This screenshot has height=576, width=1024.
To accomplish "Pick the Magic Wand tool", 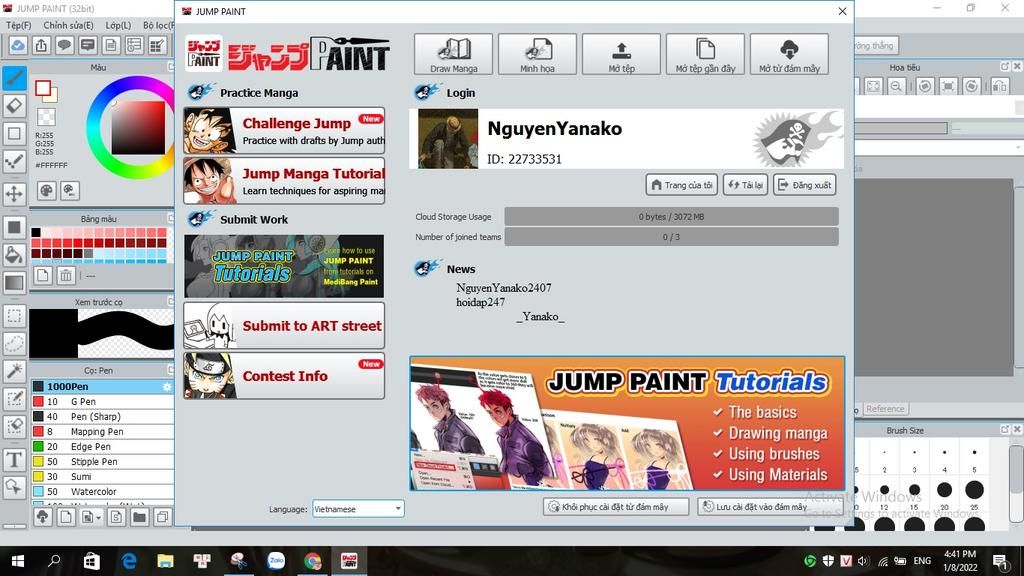I will click(x=14, y=371).
